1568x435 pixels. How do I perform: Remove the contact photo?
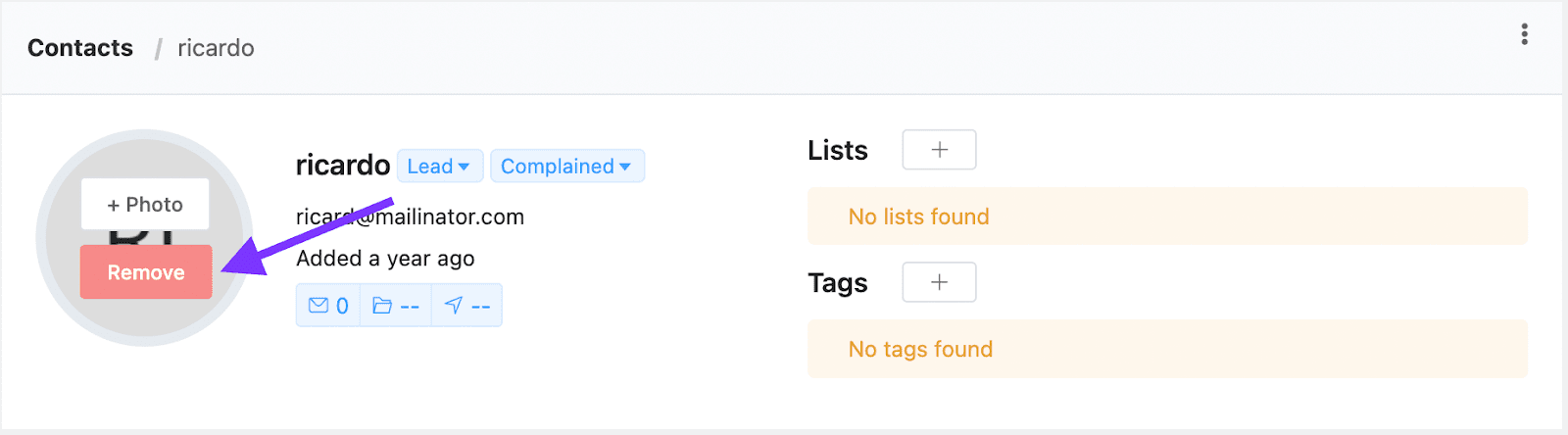[146, 272]
